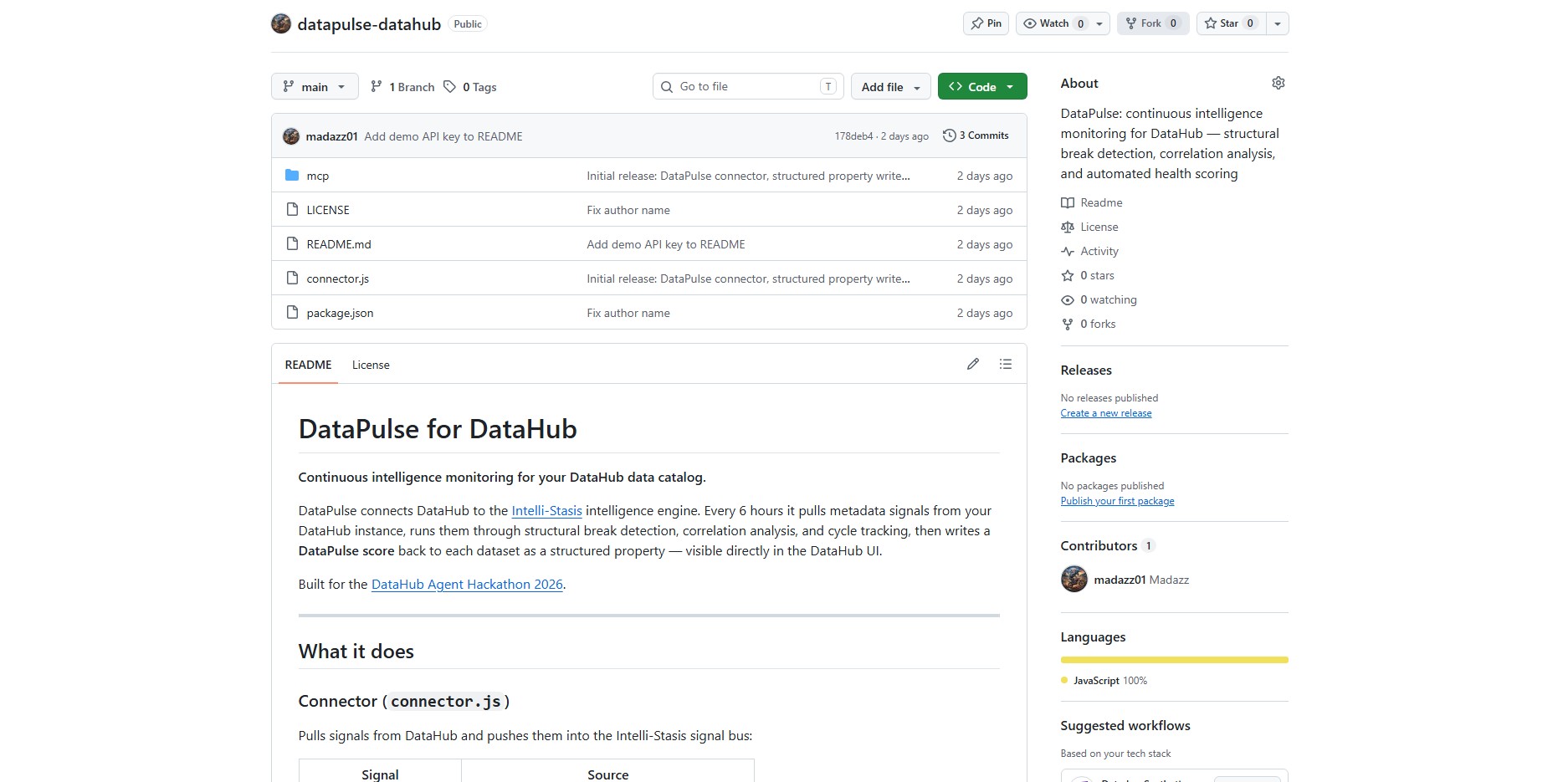Viewport: 1568px width, 782px height.
Task: Pin the repository with the Pin button
Action: pos(986,23)
